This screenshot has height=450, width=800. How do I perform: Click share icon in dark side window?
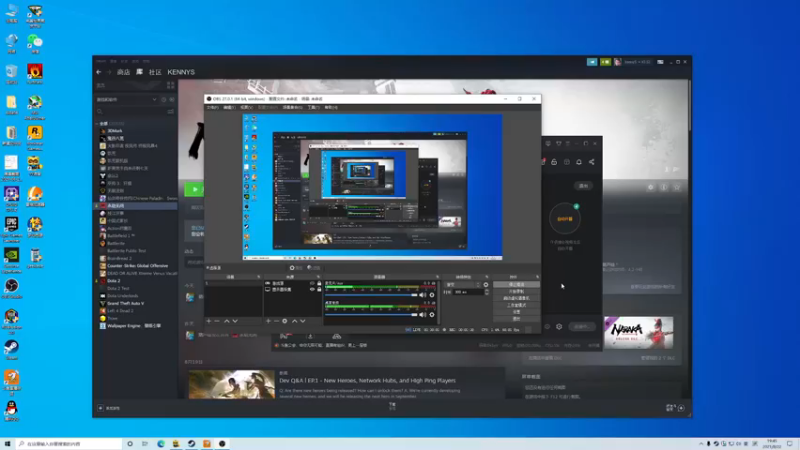click(592, 162)
